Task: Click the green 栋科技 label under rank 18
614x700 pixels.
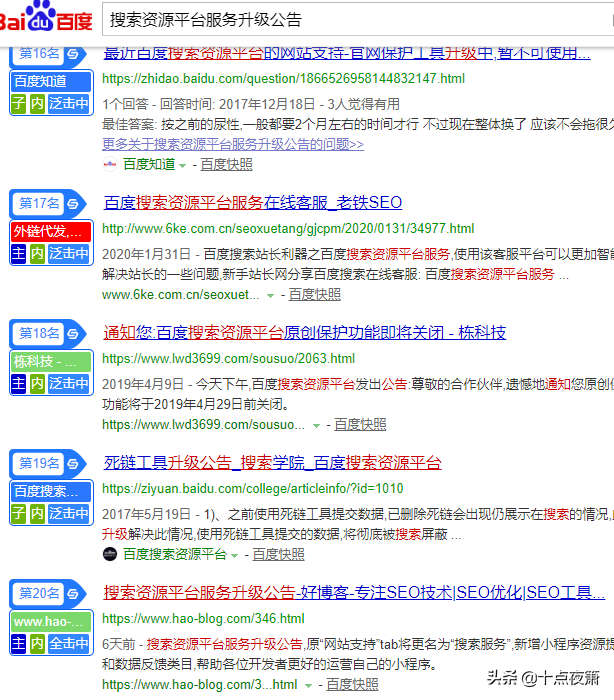Action: click(x=51, y=361)
